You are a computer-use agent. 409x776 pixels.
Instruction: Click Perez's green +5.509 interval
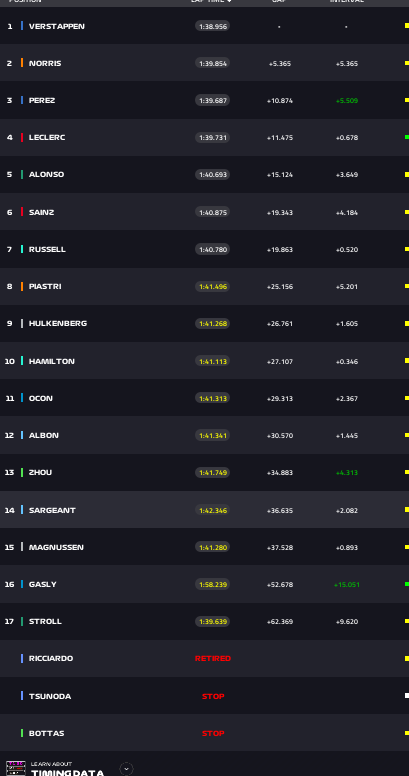point(347,100)
